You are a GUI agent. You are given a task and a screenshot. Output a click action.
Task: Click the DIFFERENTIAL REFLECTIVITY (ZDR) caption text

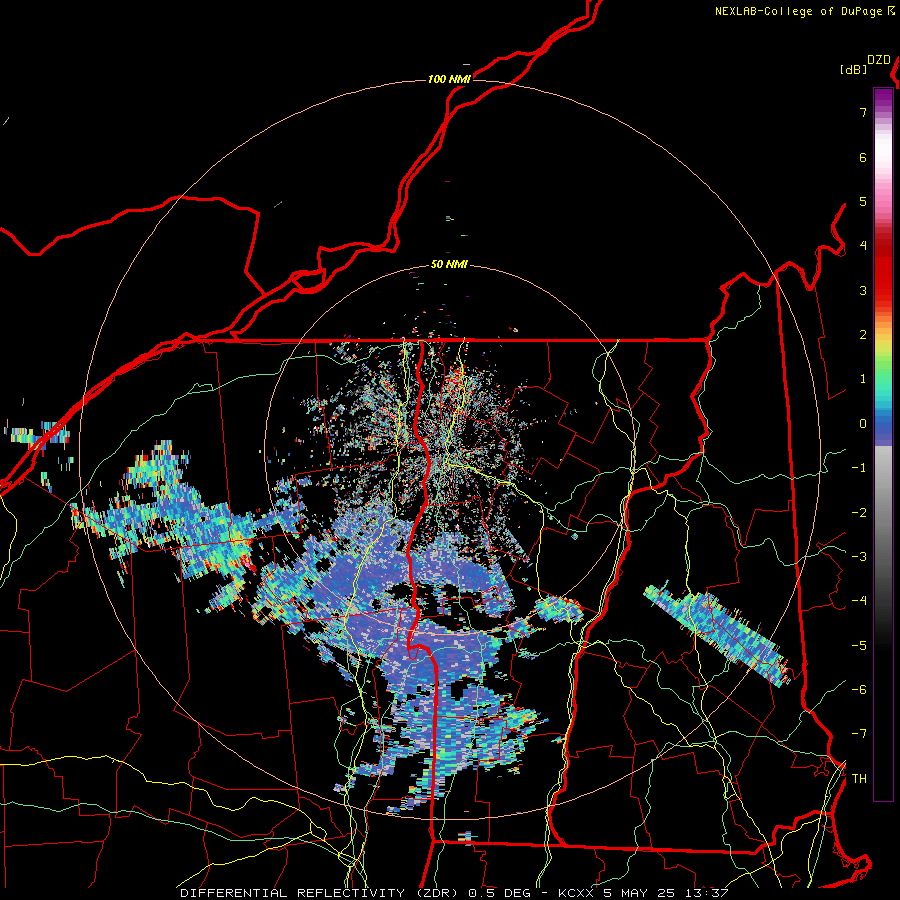coord(317,893)
